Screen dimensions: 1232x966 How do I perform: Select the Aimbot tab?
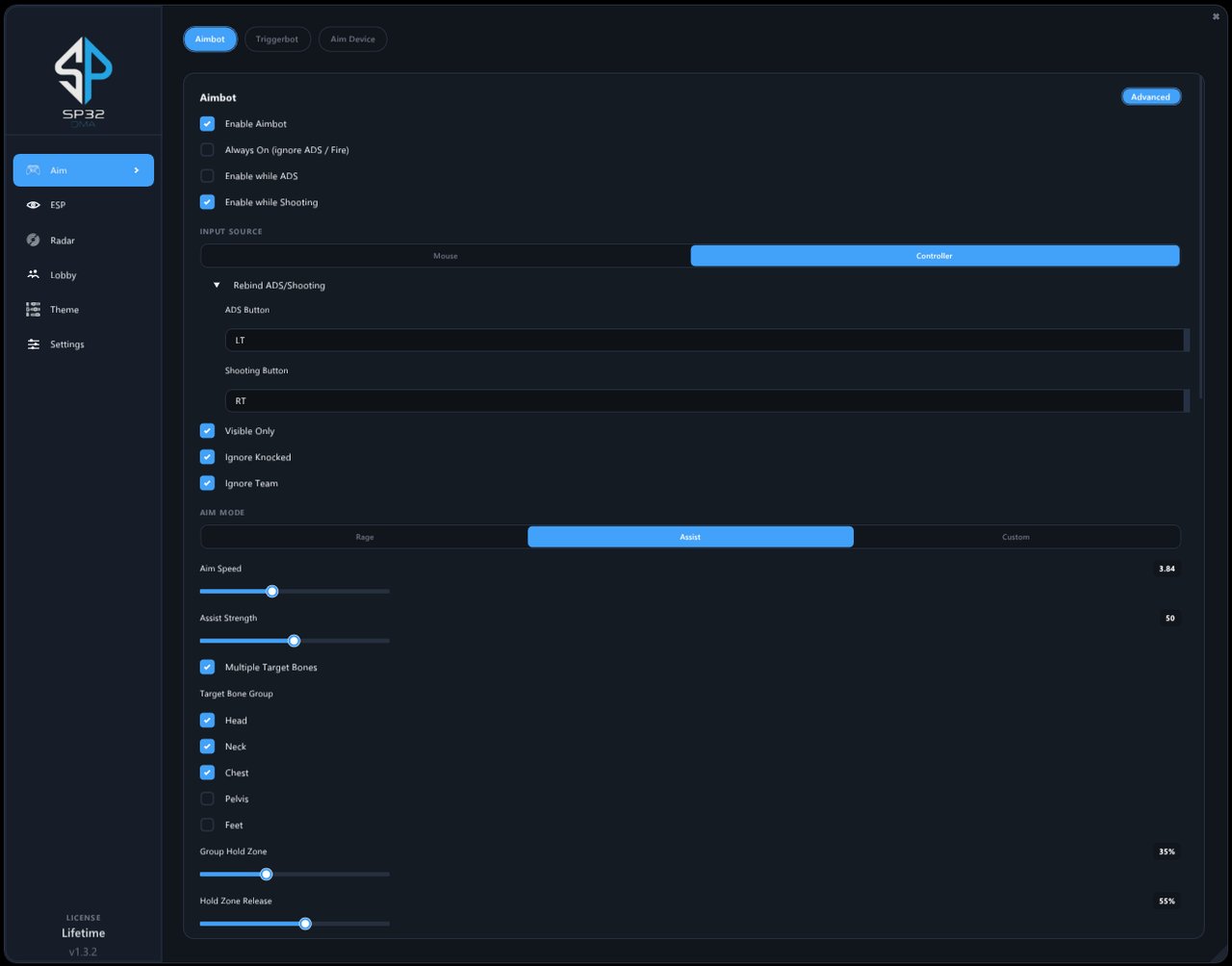pos(210,39)
